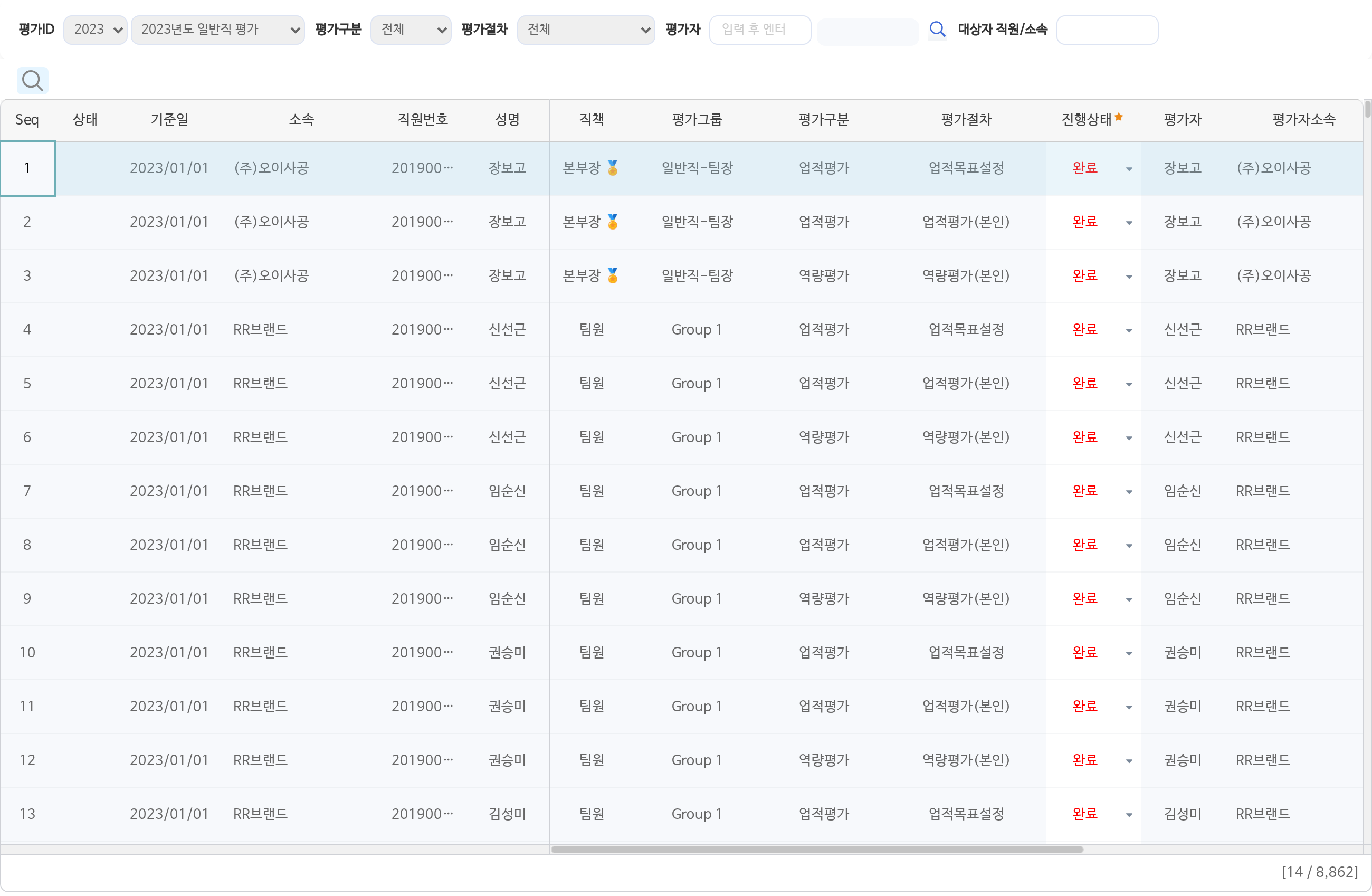The width and height of the screenshot is (1372, 896).
Task: Open the 평가구분 전체 dropdown
Action: pyautogui.click(x=411, y=30)
